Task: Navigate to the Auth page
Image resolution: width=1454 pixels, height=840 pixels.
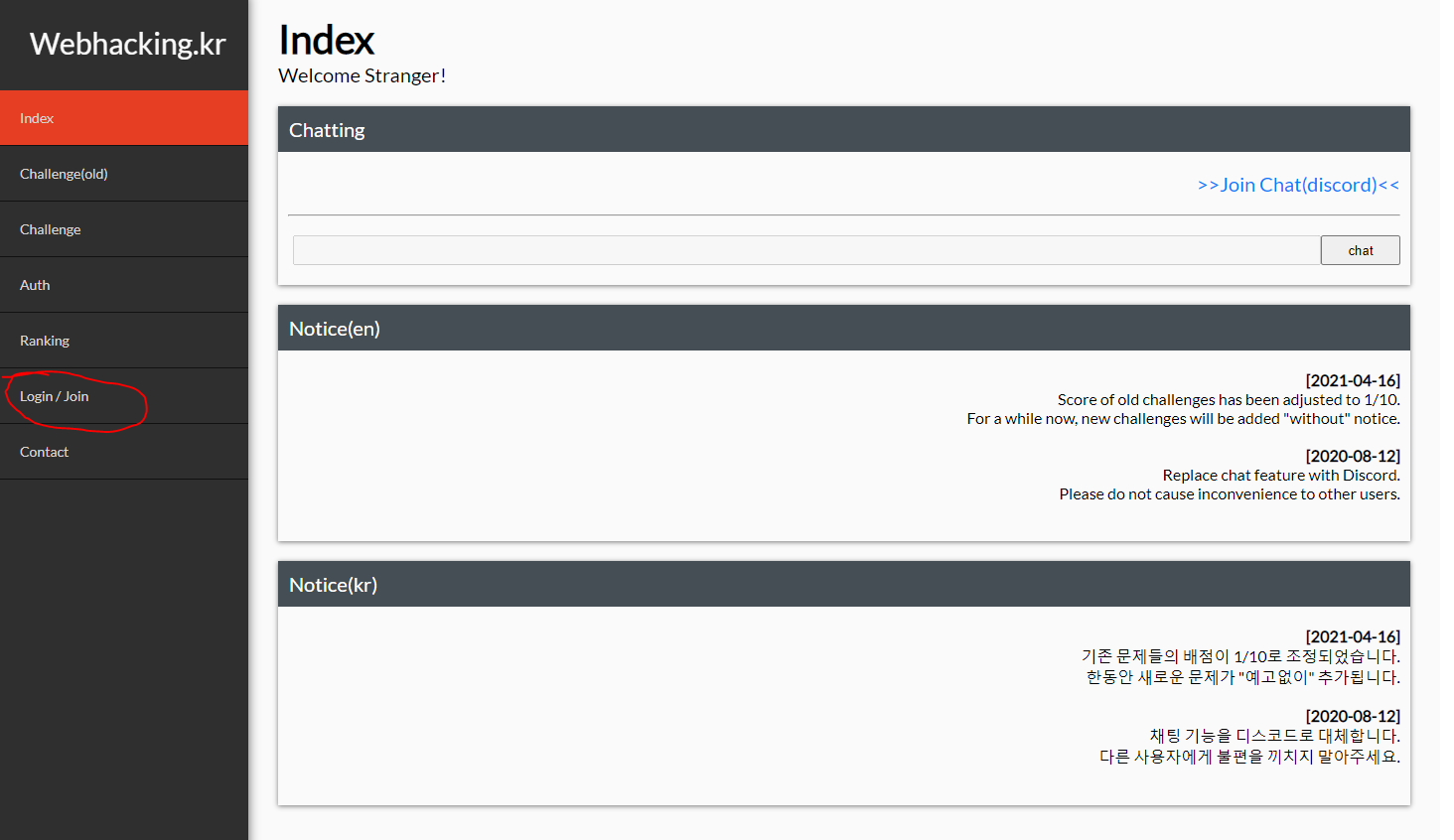Action: point(35,284)
